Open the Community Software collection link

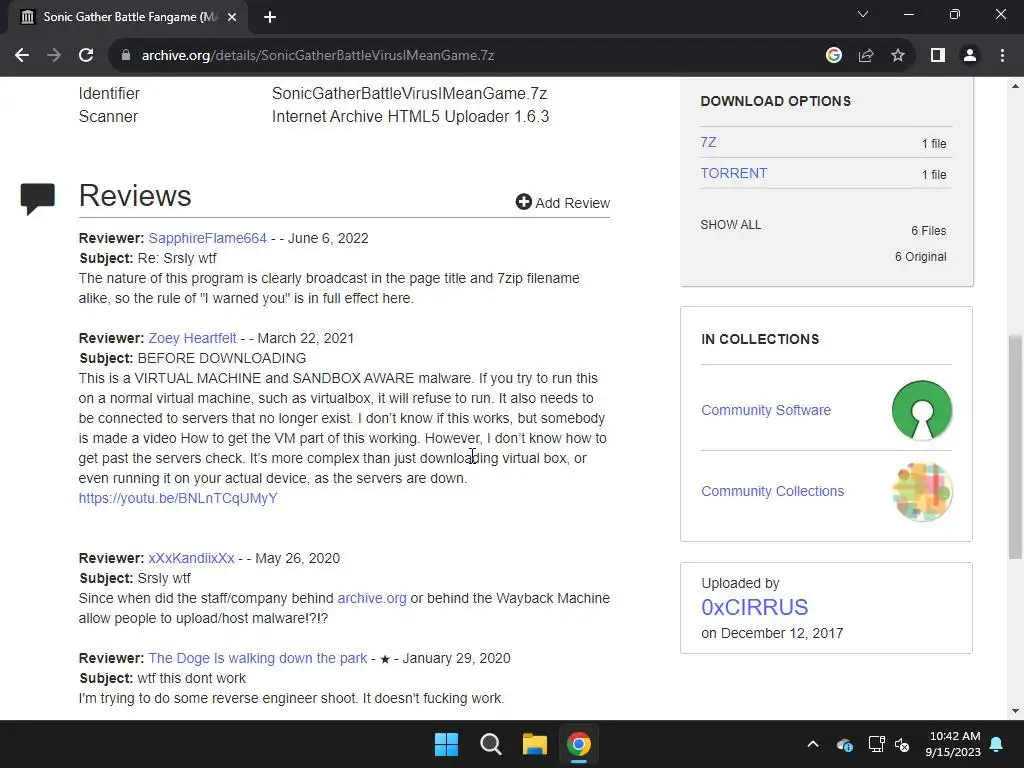pos(766,410)
